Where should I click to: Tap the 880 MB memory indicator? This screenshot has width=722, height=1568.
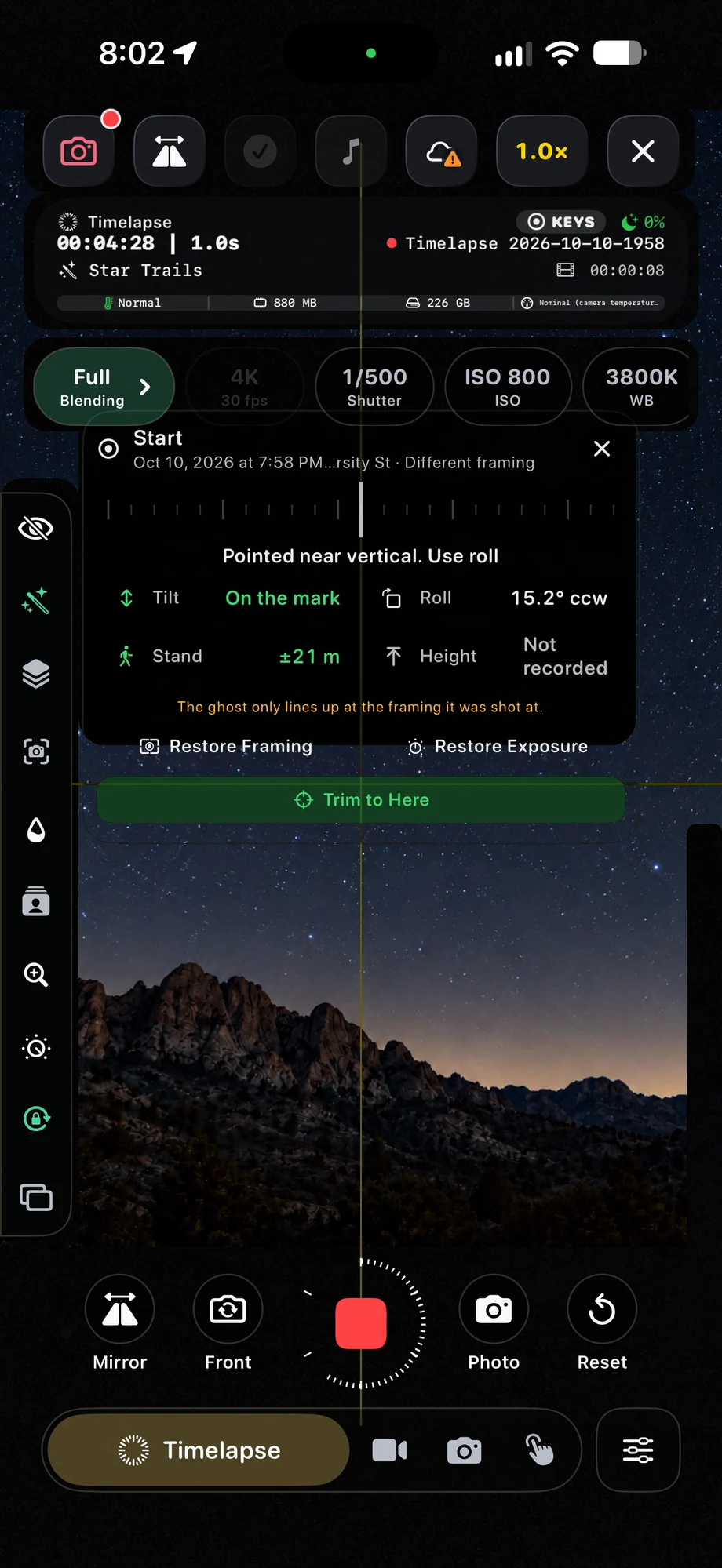click(285, 303)
